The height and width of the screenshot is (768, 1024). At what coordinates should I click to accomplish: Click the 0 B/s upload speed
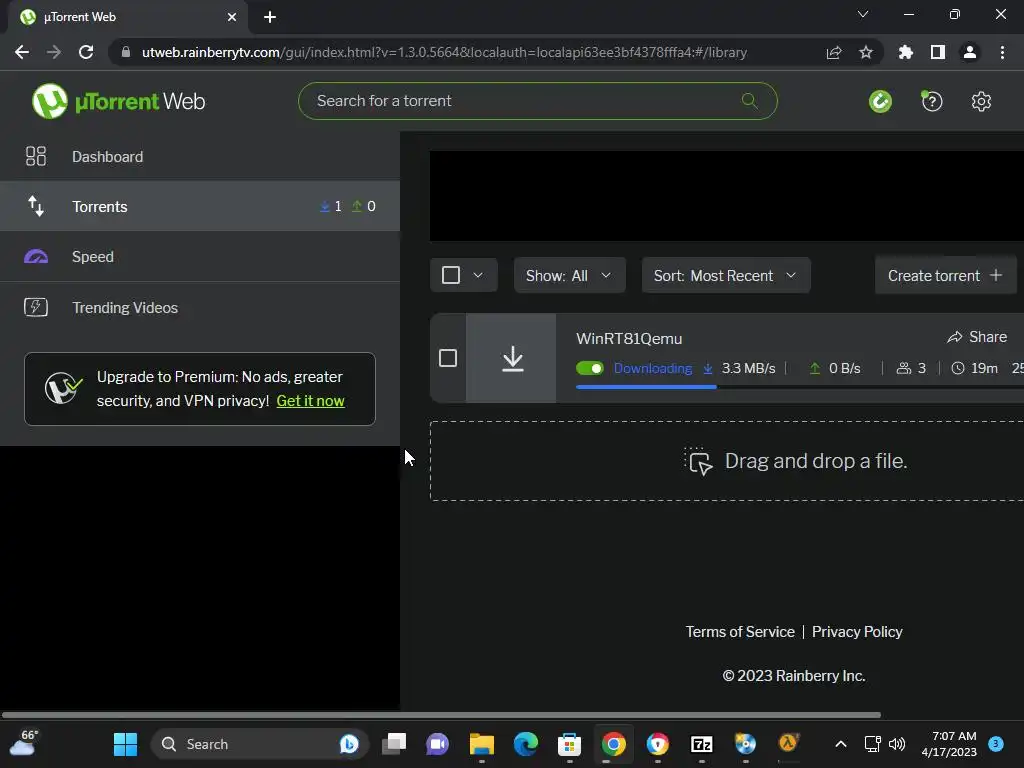(x=844, y=368)
